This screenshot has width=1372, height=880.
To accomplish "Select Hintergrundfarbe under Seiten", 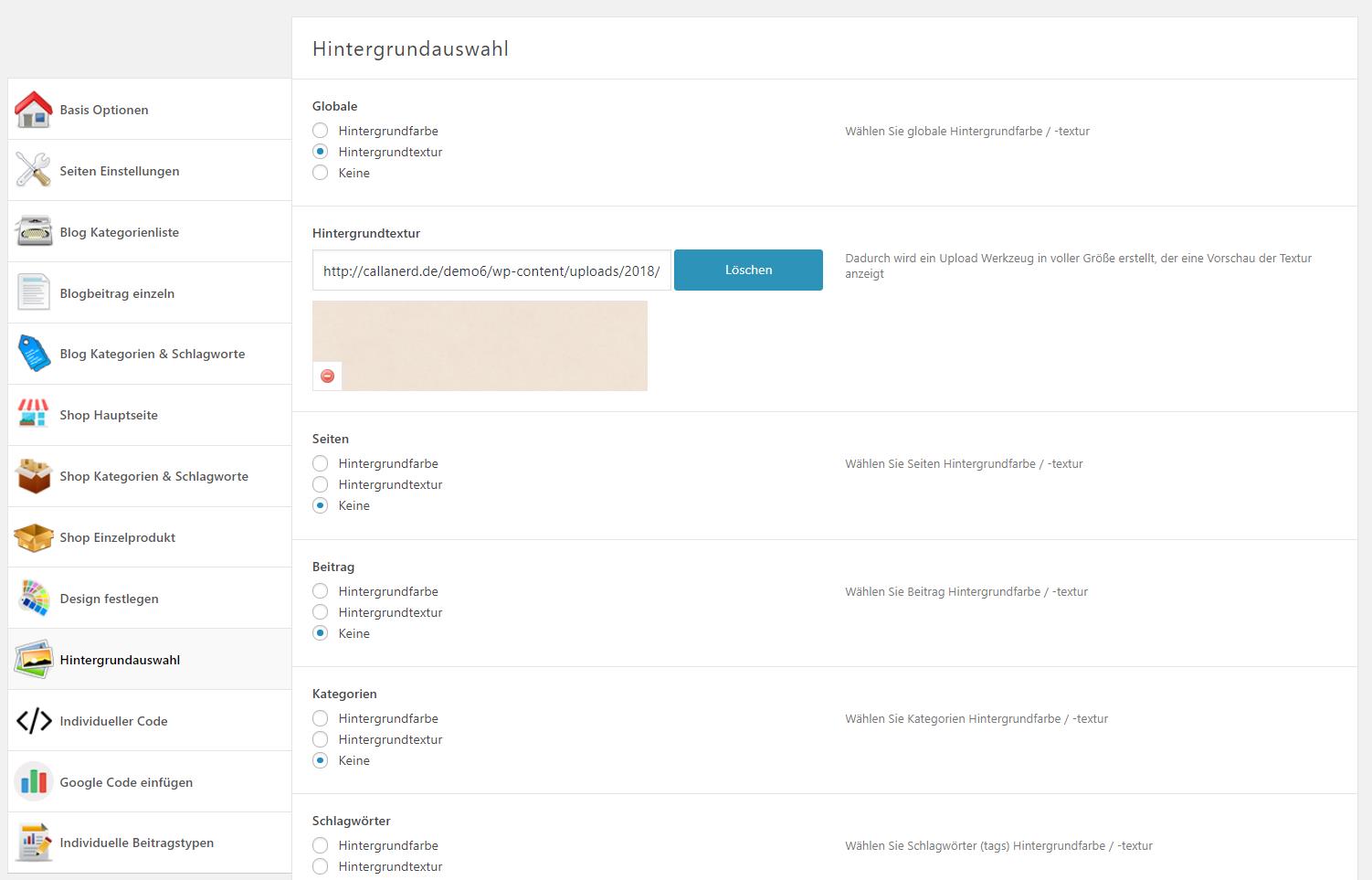I will (321, 463).
